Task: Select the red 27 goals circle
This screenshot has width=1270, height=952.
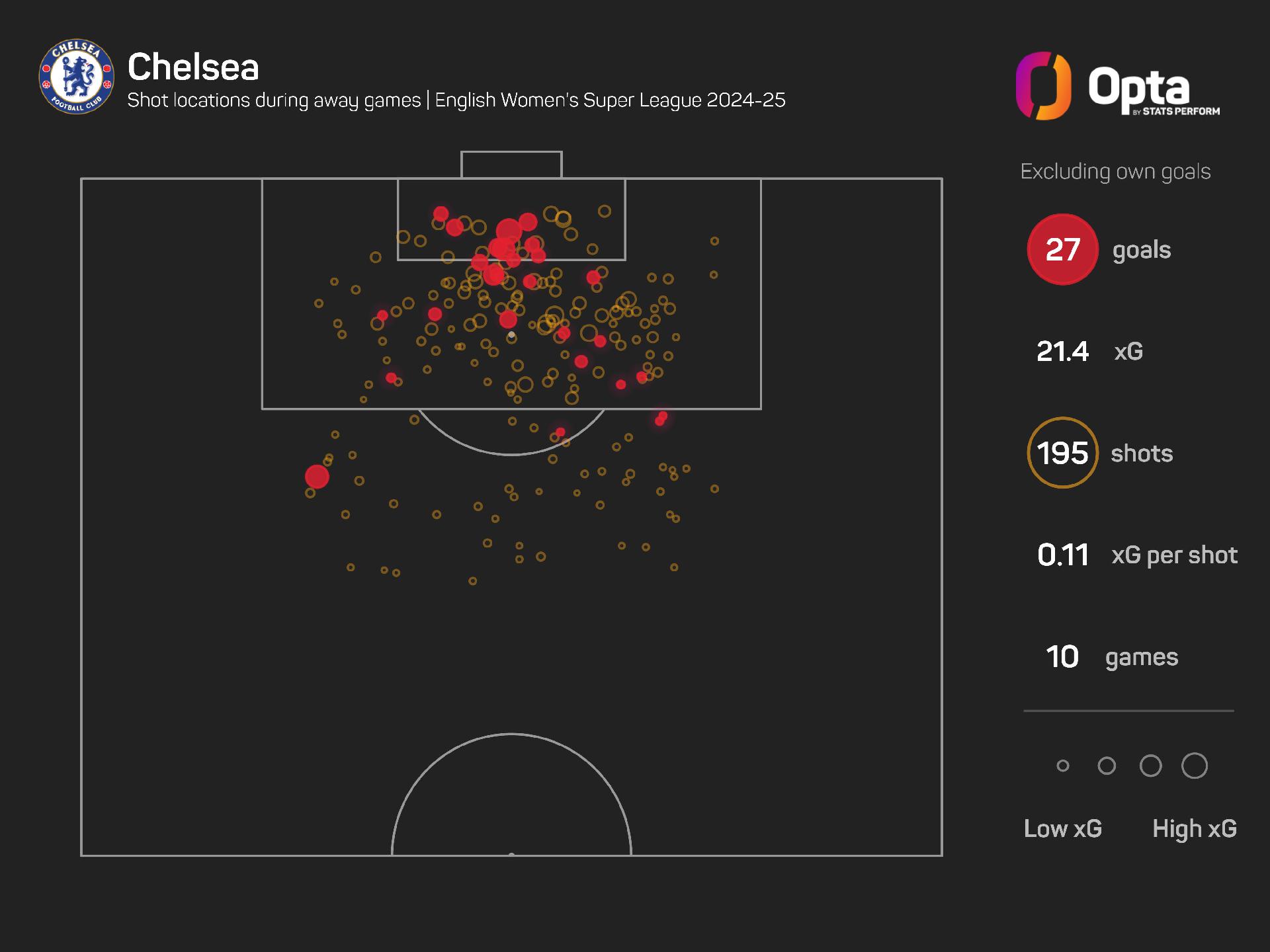Action: 1062,249
